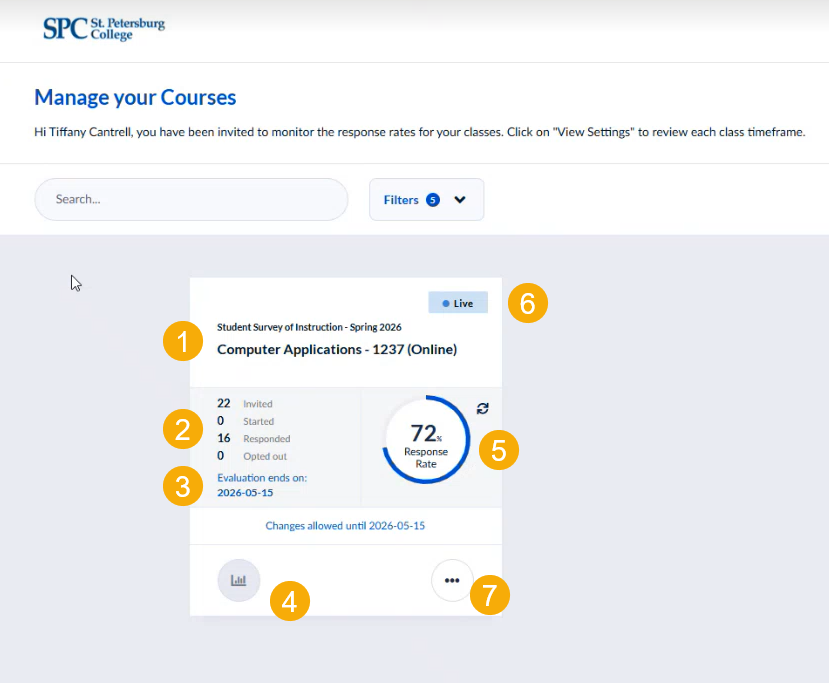Click the Evaluation ends on label
The height and width of the screenshot is (683, 829).
tap(262, 477)
